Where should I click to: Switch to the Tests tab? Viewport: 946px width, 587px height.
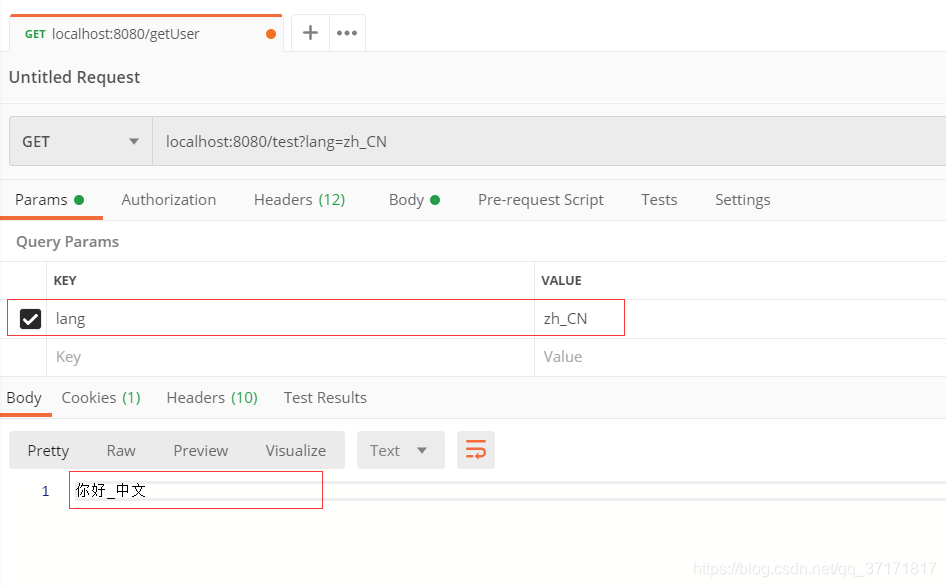coord(659,199)
